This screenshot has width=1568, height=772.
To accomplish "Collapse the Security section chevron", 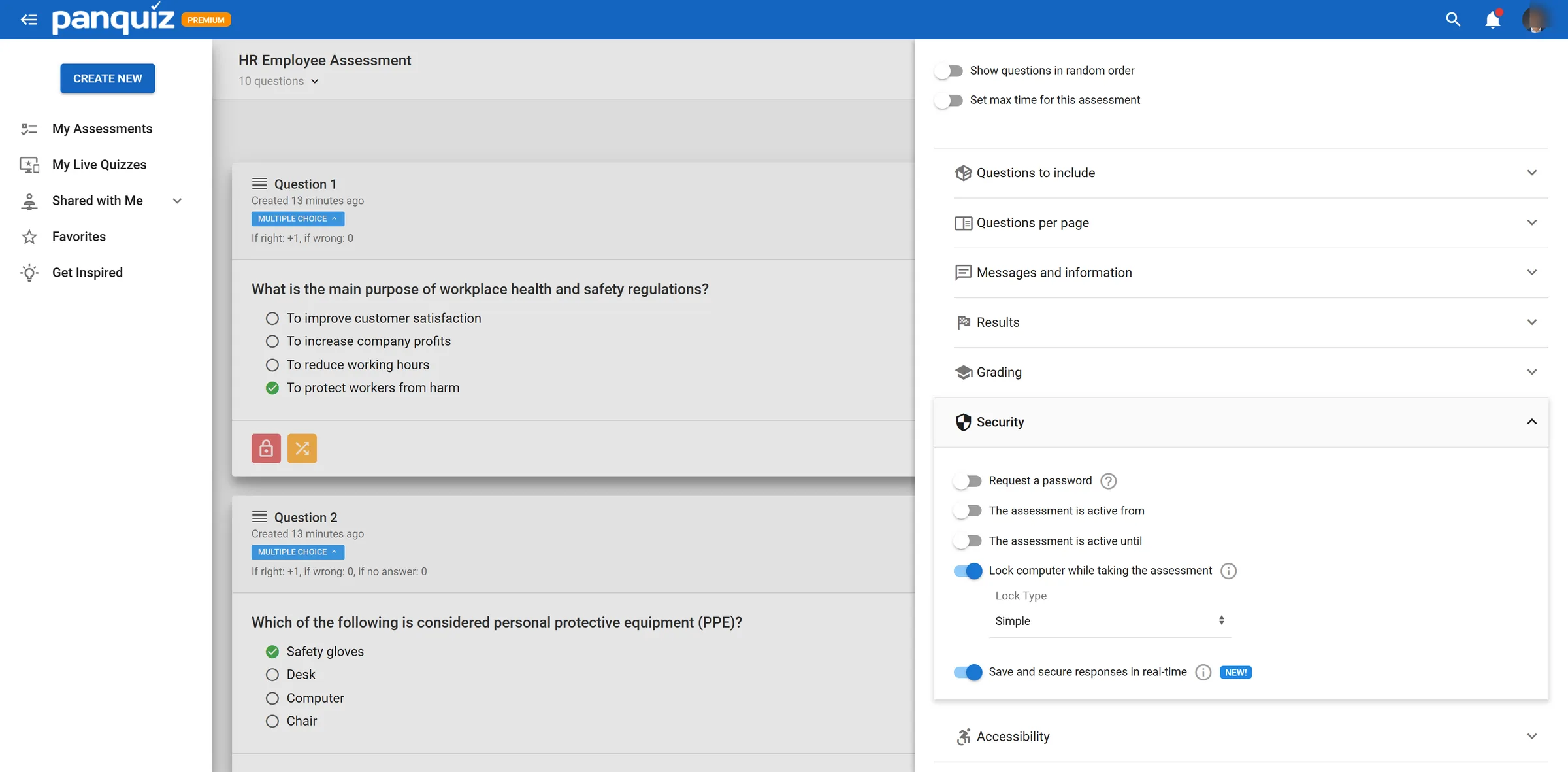I will [1532, 422].
